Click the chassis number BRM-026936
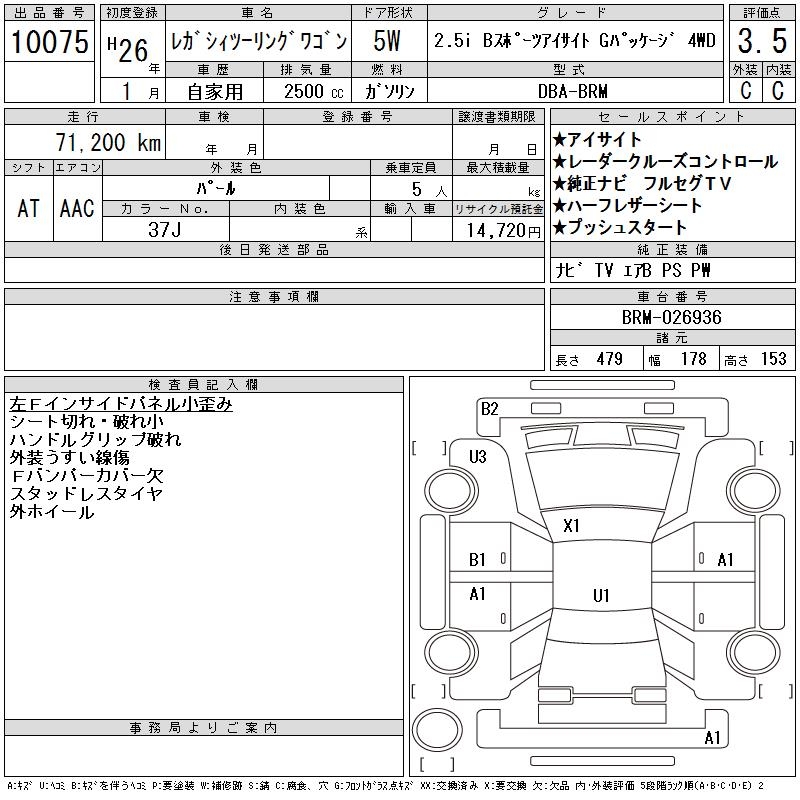Viewport: 800px width, 800px height. 671,318
